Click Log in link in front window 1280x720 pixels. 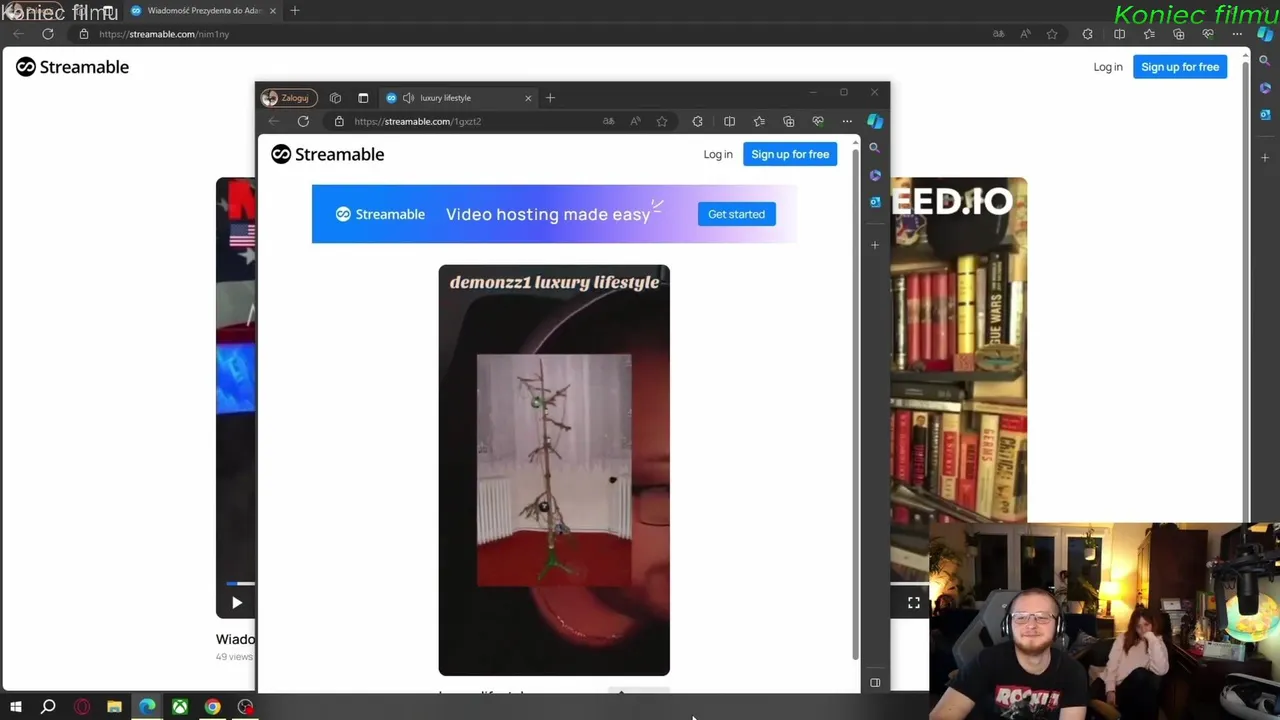718,154
